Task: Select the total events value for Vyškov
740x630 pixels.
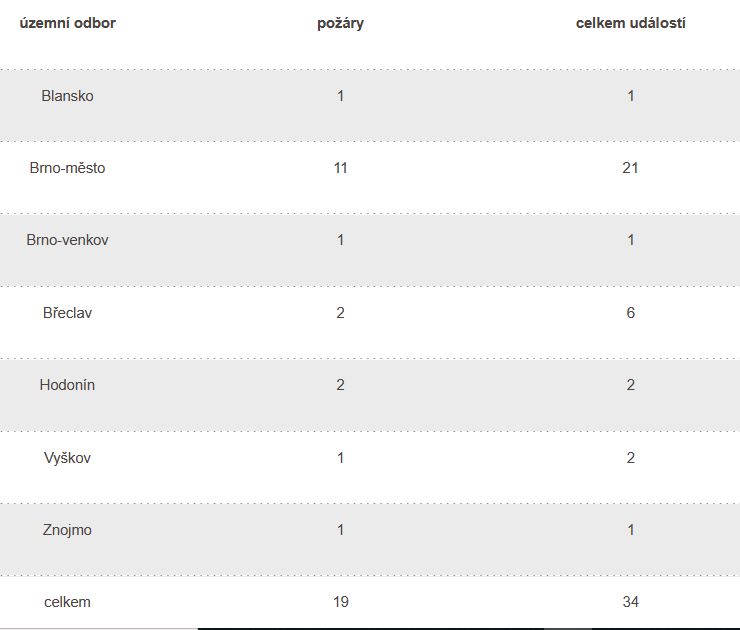Action: point(630,458)
